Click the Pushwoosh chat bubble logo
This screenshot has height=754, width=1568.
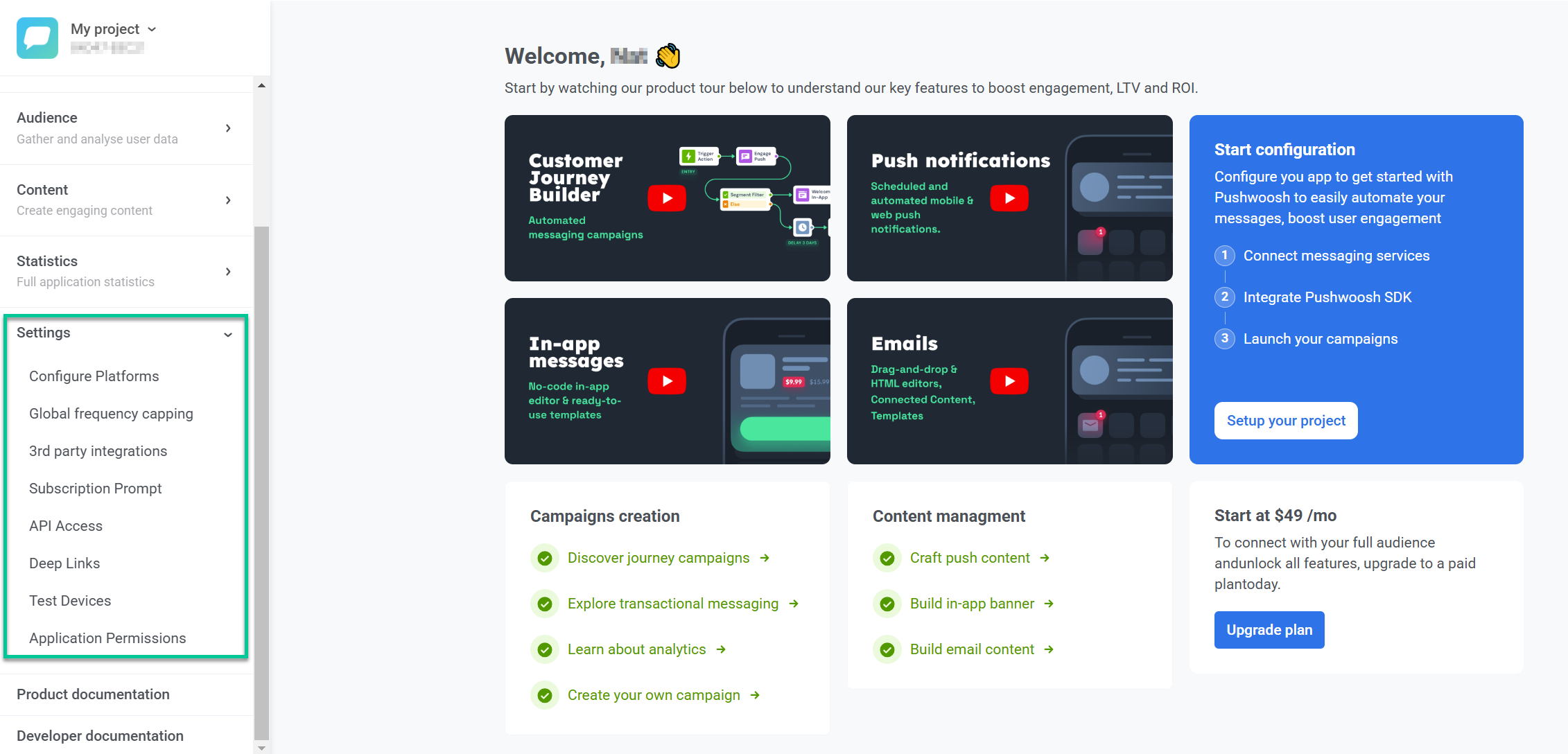37,38
